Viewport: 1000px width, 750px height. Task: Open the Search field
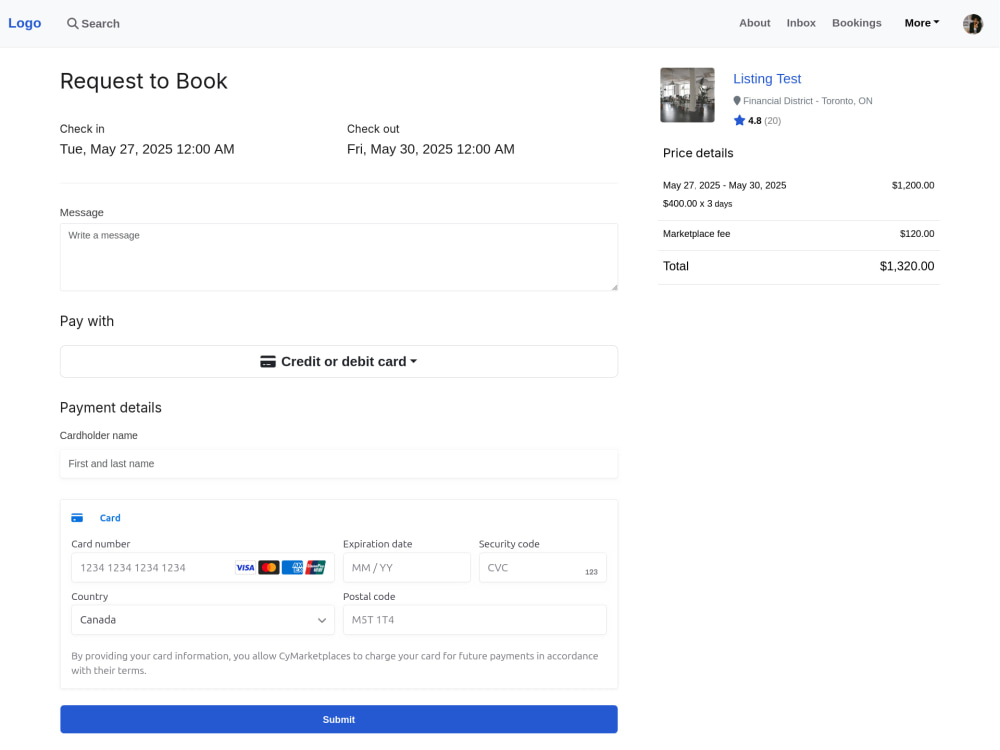(x=93, y=24)
